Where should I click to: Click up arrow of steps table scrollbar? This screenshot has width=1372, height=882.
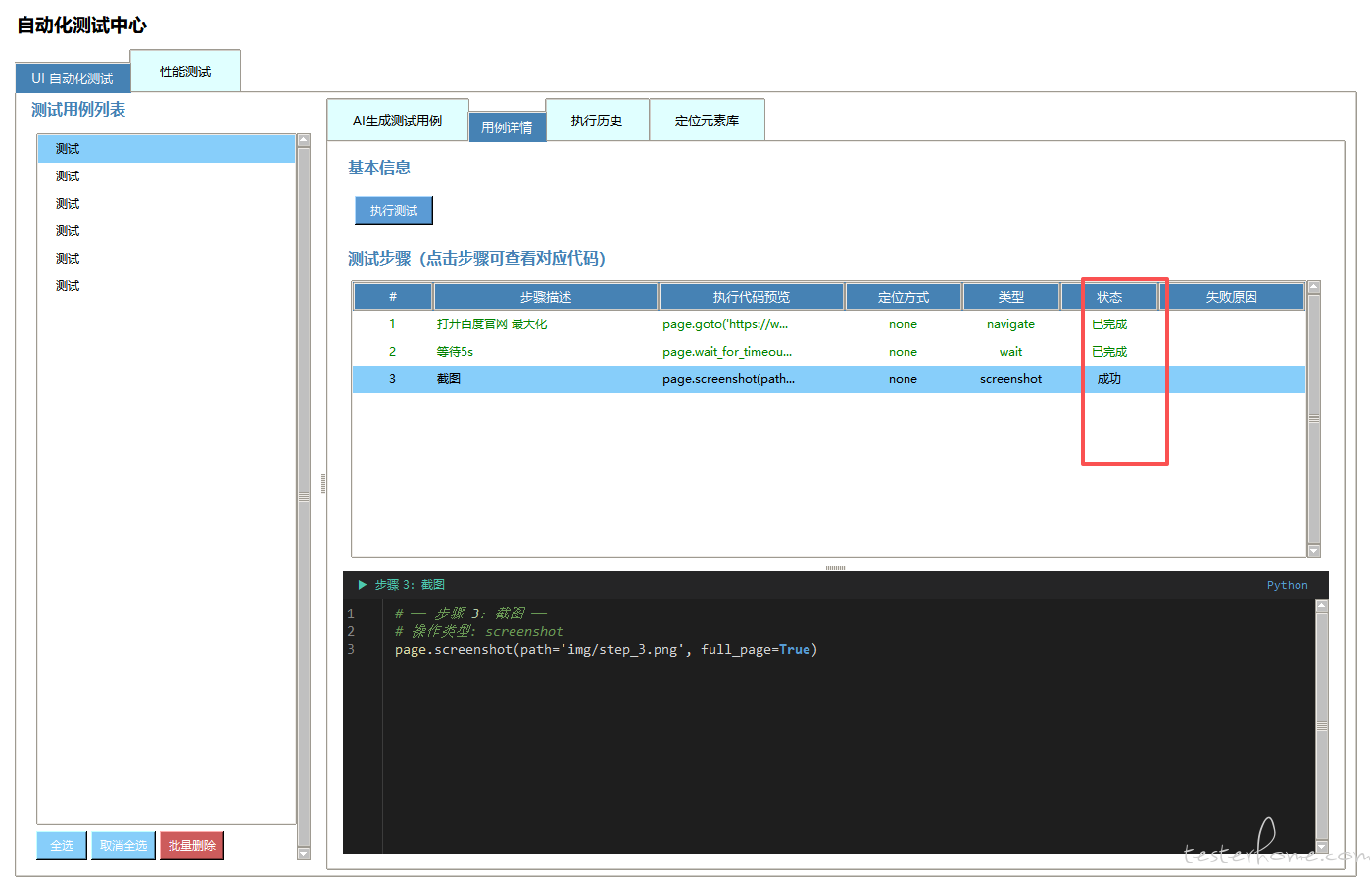pos(1314,287)
